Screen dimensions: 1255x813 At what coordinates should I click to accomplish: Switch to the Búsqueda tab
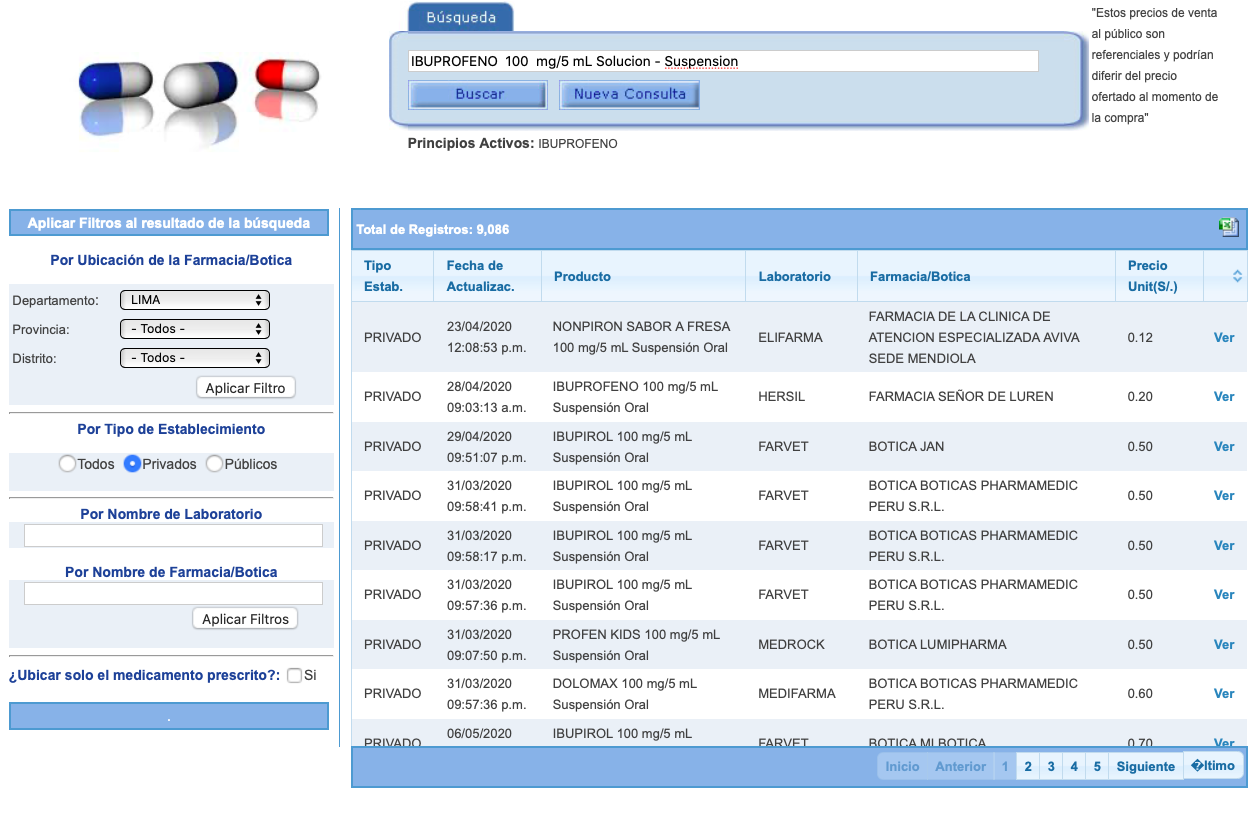(461, 17)
